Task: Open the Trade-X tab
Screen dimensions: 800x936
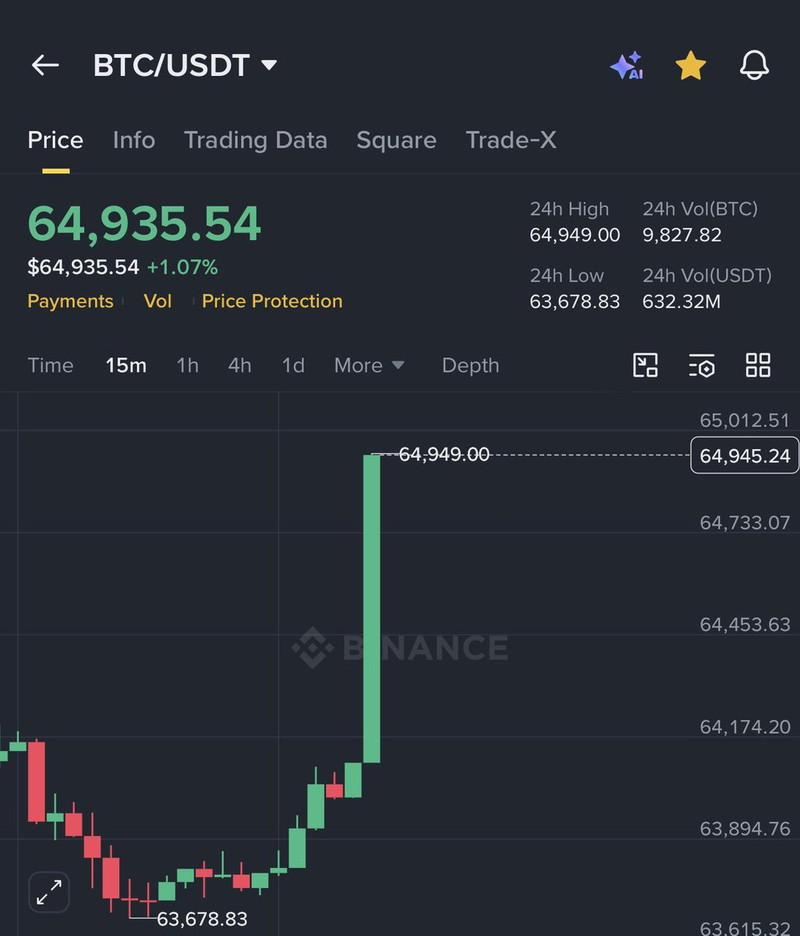Action: click(511, 140)
